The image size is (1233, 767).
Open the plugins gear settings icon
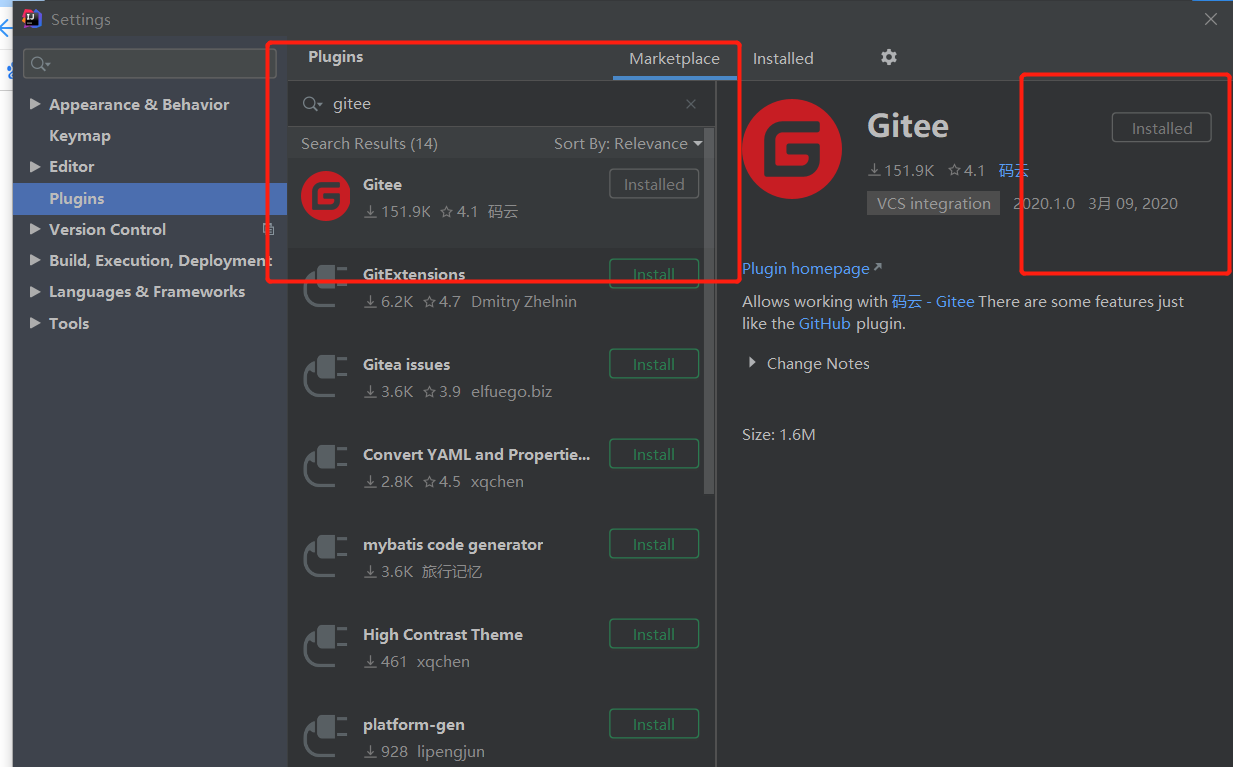[x=888, y=58]
